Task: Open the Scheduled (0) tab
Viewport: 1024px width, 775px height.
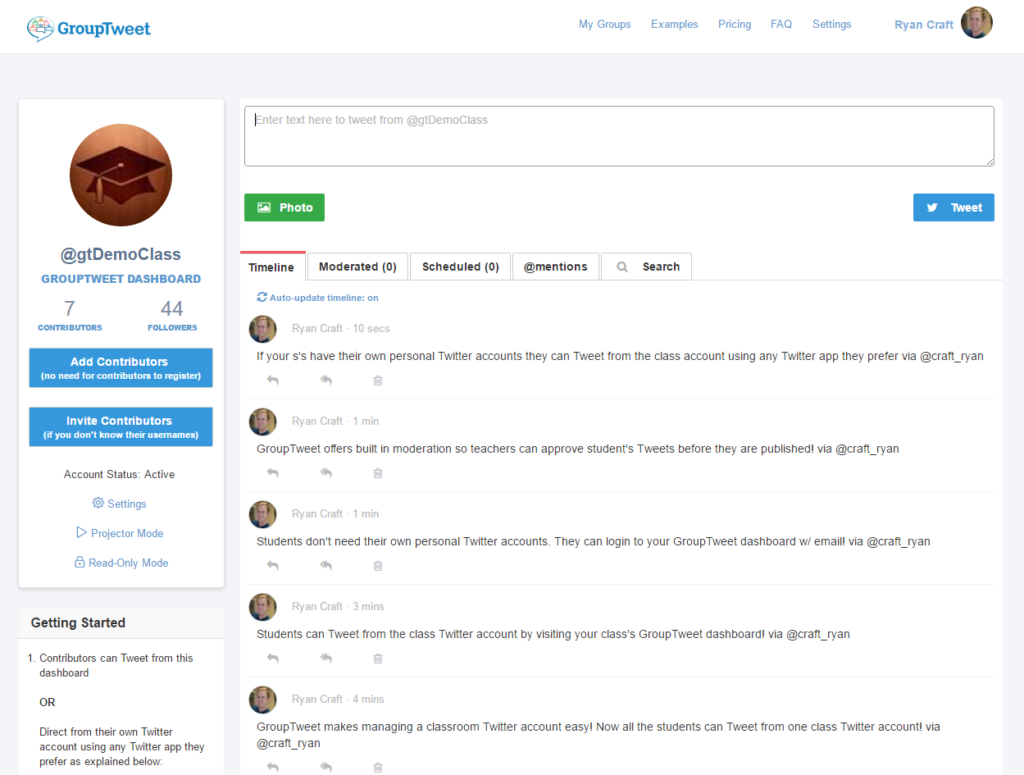Action: coord(460,266)
